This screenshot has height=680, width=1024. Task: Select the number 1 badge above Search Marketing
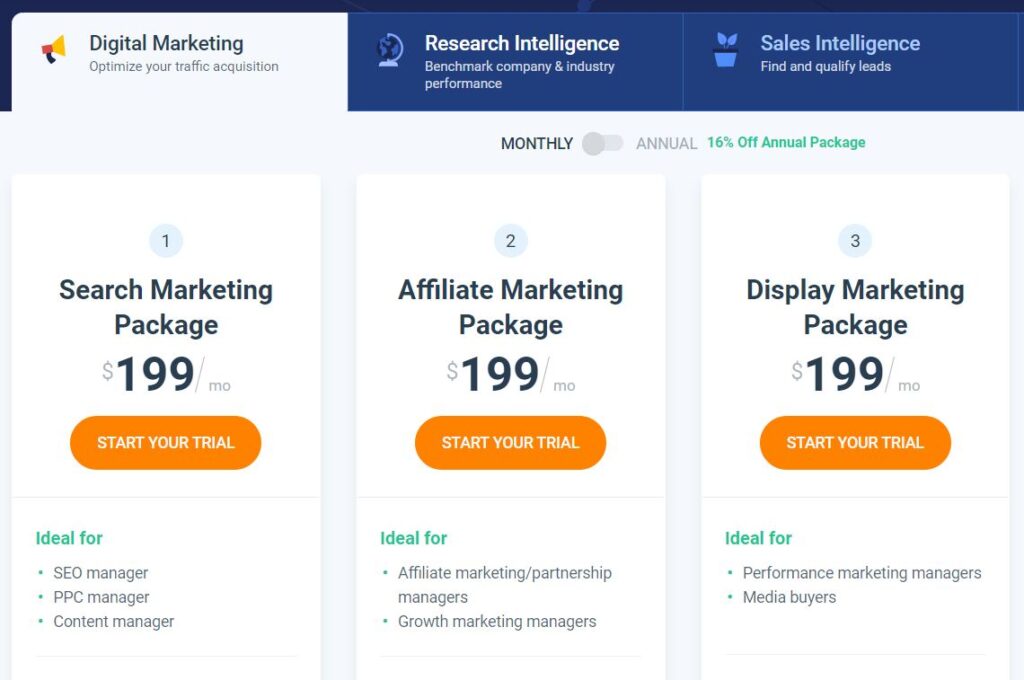(x=165, y=240)
